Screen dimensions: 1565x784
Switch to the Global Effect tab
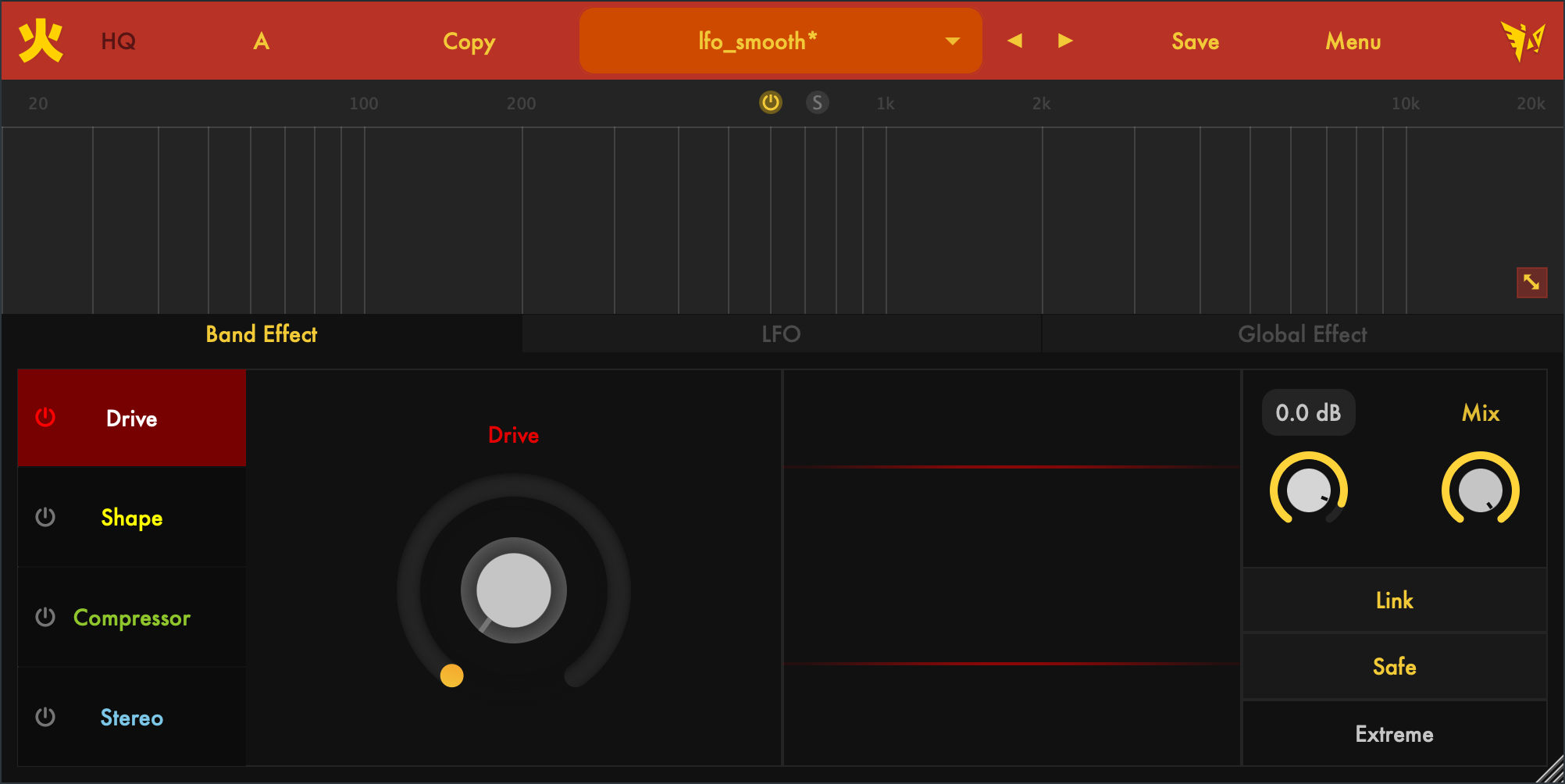[1302, 334]
